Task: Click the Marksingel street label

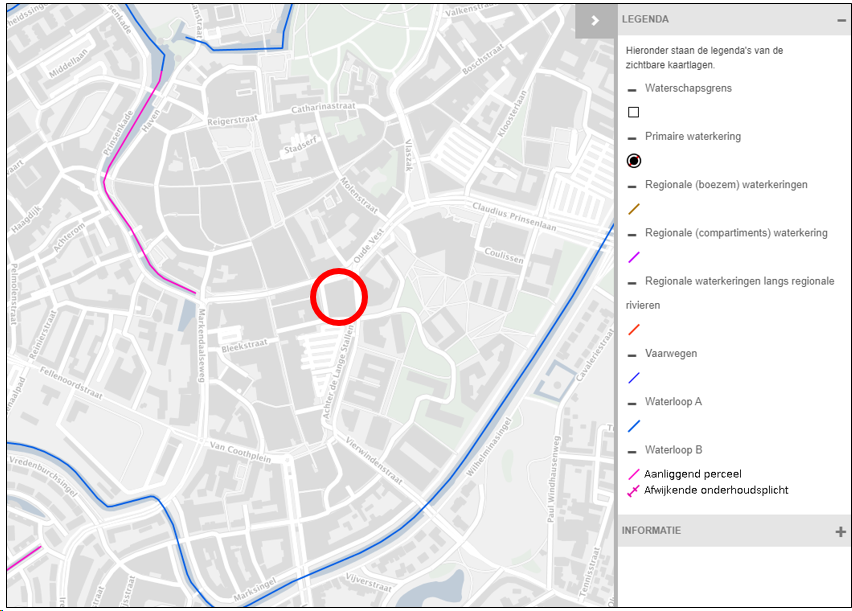Action: (255, 589)
